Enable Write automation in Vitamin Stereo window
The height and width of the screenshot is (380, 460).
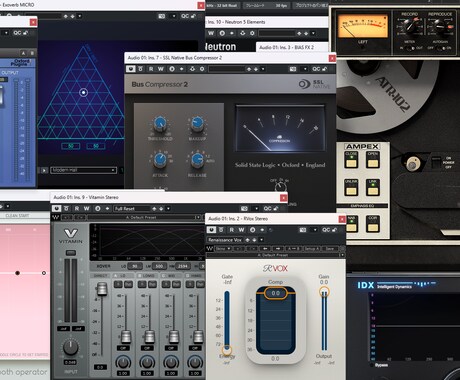87,209
